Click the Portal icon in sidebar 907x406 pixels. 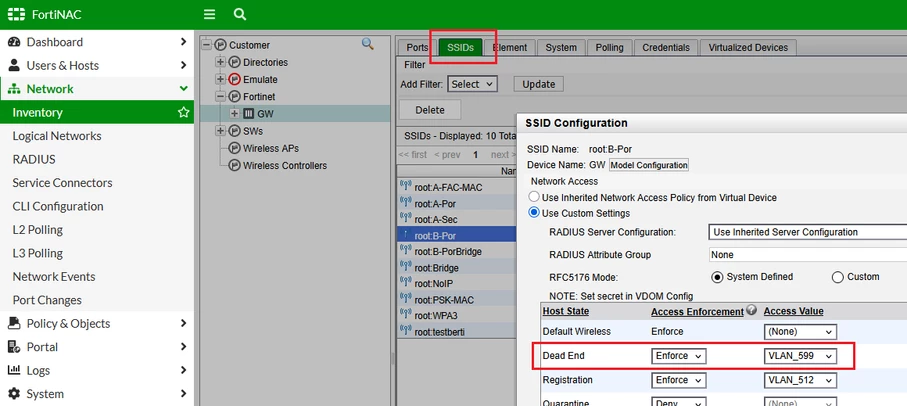tap(14, 347)
